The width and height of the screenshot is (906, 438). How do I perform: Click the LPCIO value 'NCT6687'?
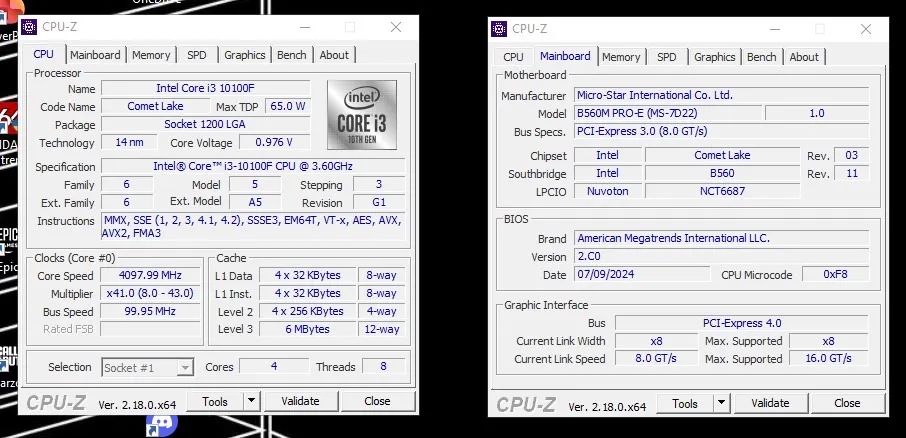coord(722,191)
